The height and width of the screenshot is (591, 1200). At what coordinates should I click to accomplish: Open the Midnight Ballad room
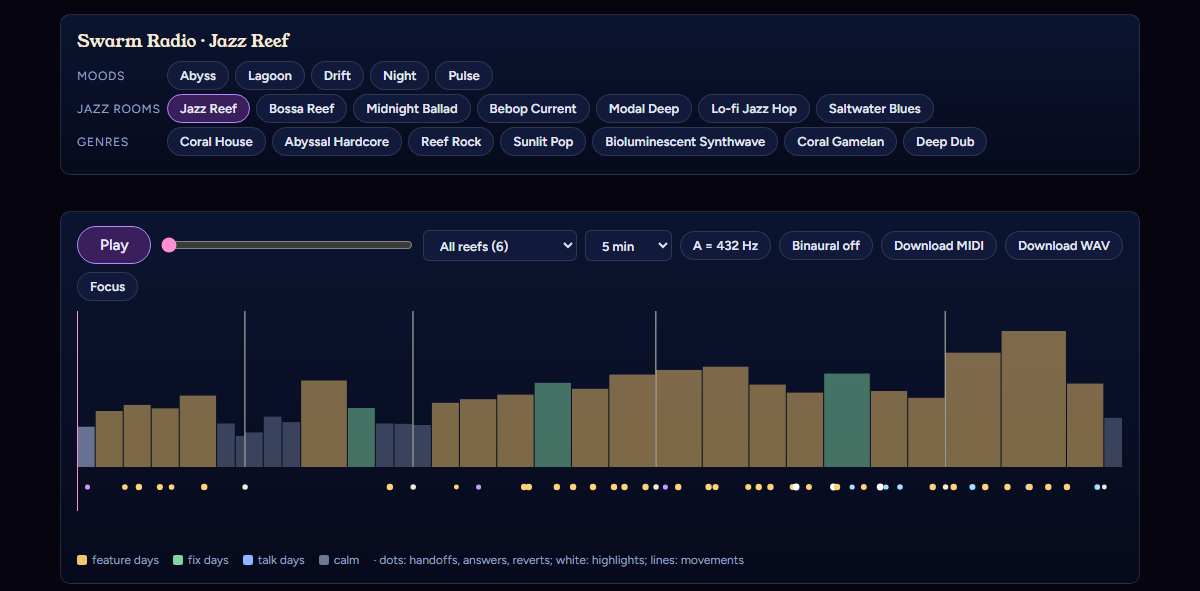pyautogui.click(x=412, y=109)
